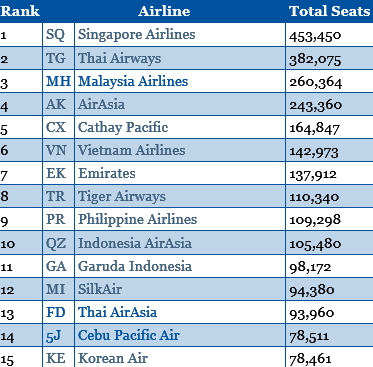Select the Garuda Indonesia name cell
The image size is (373, 367).
pyautogui.click(x=180, y=266)
